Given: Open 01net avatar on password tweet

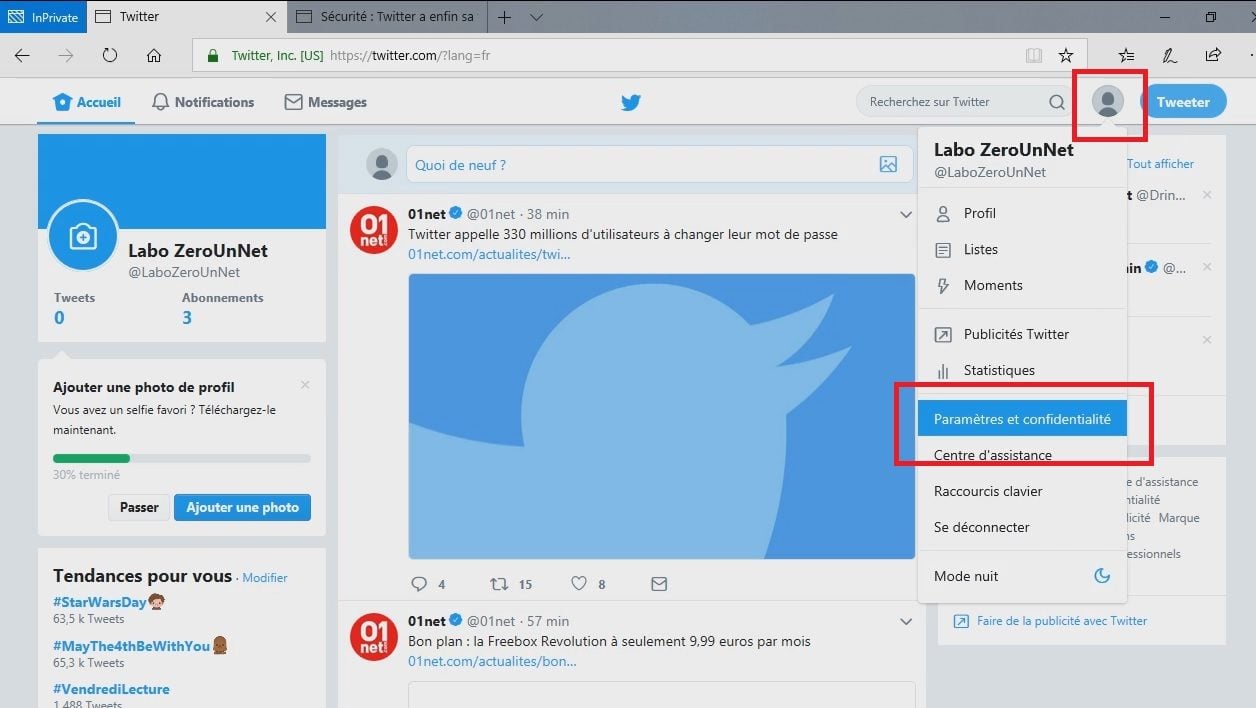Looking at the screenshot, I should pos(374,230).
